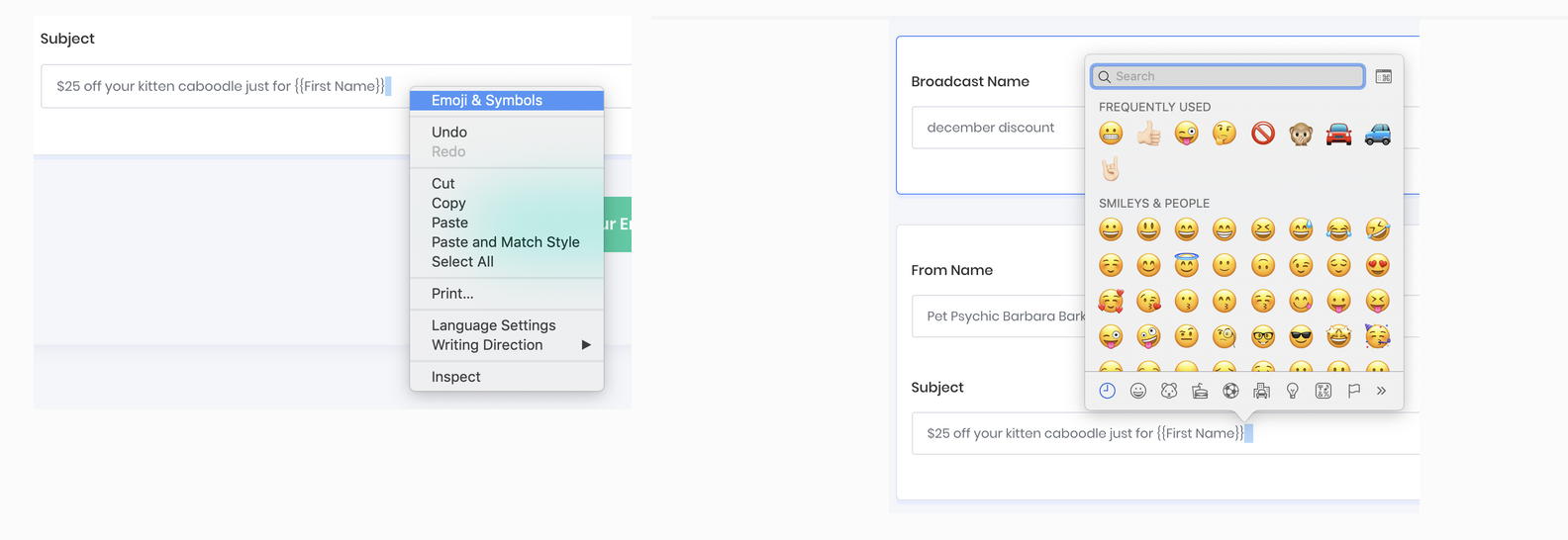1568x540 pixels.
Task: Jump to the Objects lightbulb category
Action: click(x=1292, y=391)
